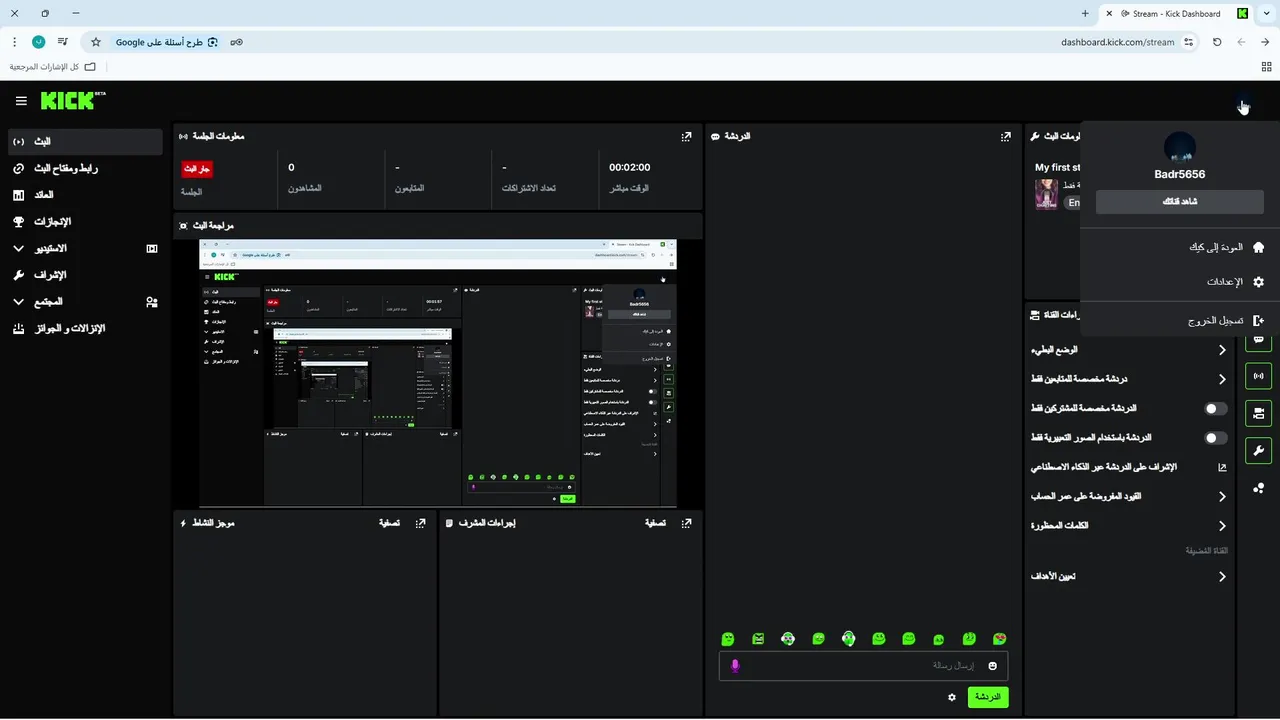Viewport: 1280px width, 720px height.
Task: Reload the page in browser toolbar
Action: click(x=1217, y=42)
